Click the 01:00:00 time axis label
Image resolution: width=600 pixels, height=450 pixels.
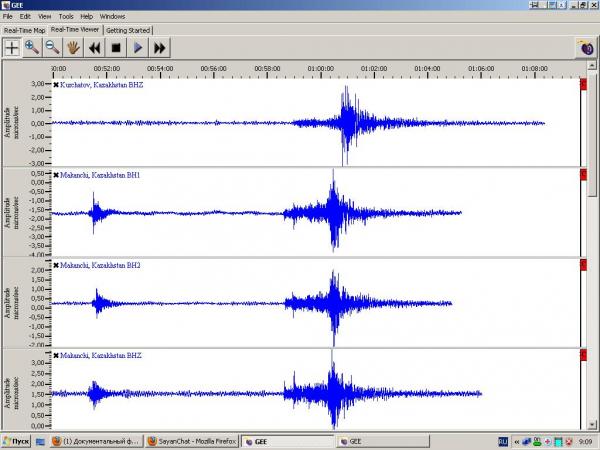point(321,68)
